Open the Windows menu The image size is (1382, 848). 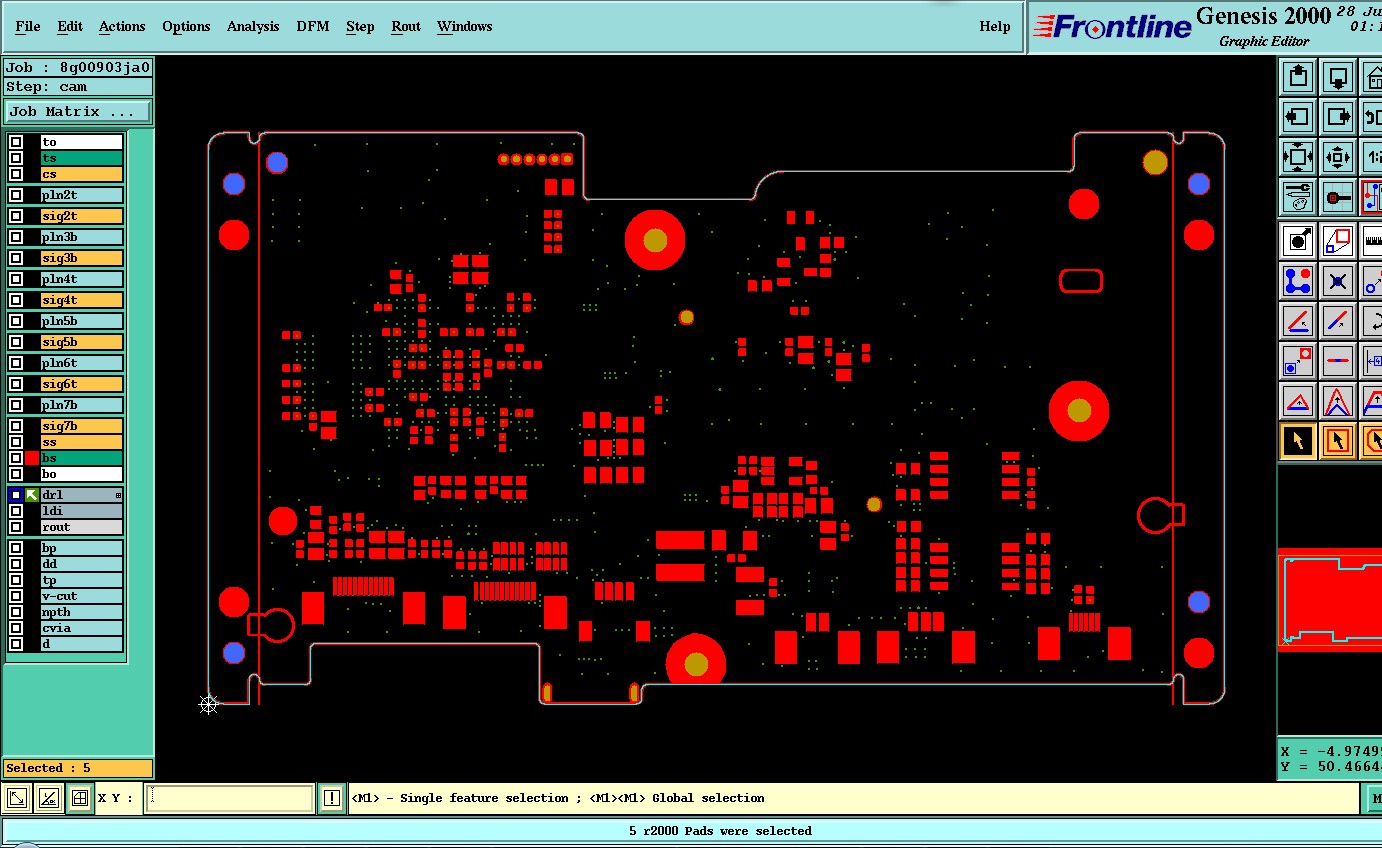(x=464, y=26)
